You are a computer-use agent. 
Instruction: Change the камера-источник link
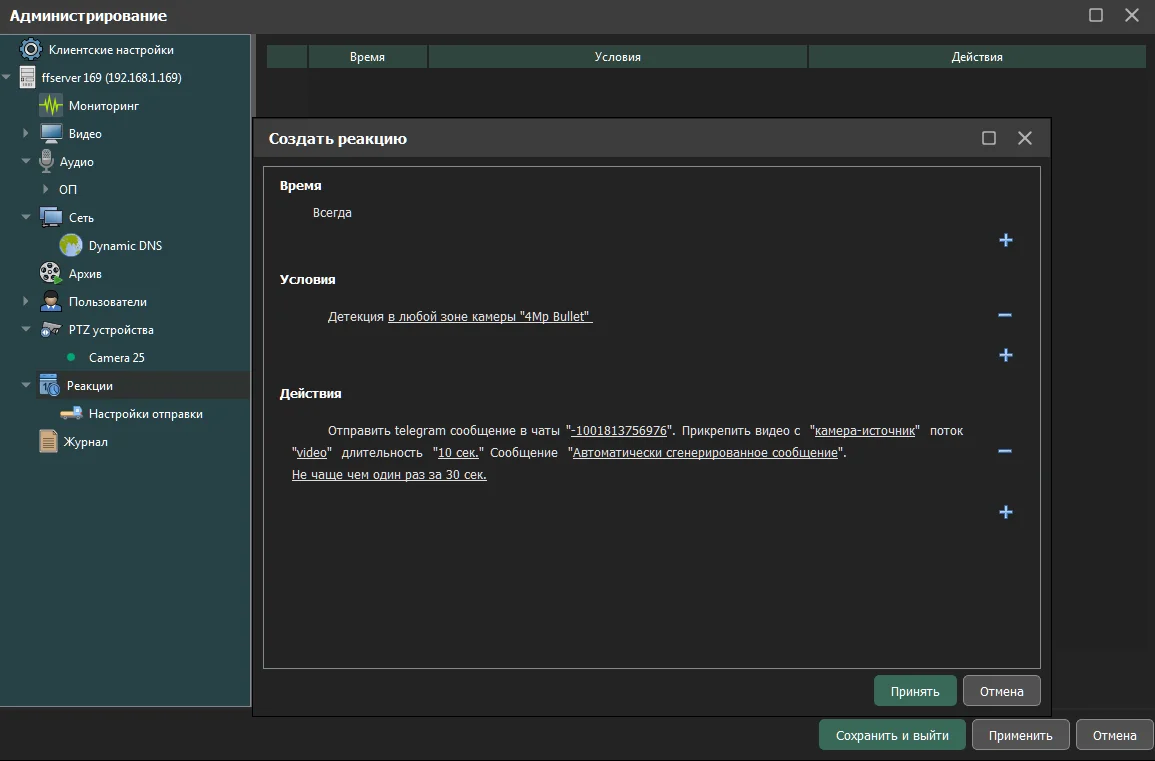[x=865, y=430]
